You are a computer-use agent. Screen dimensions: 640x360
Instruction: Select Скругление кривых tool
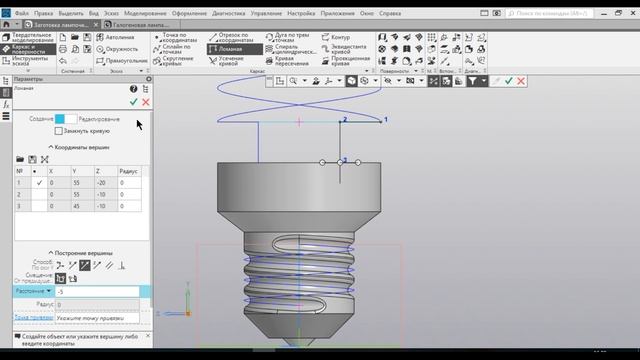173,61
